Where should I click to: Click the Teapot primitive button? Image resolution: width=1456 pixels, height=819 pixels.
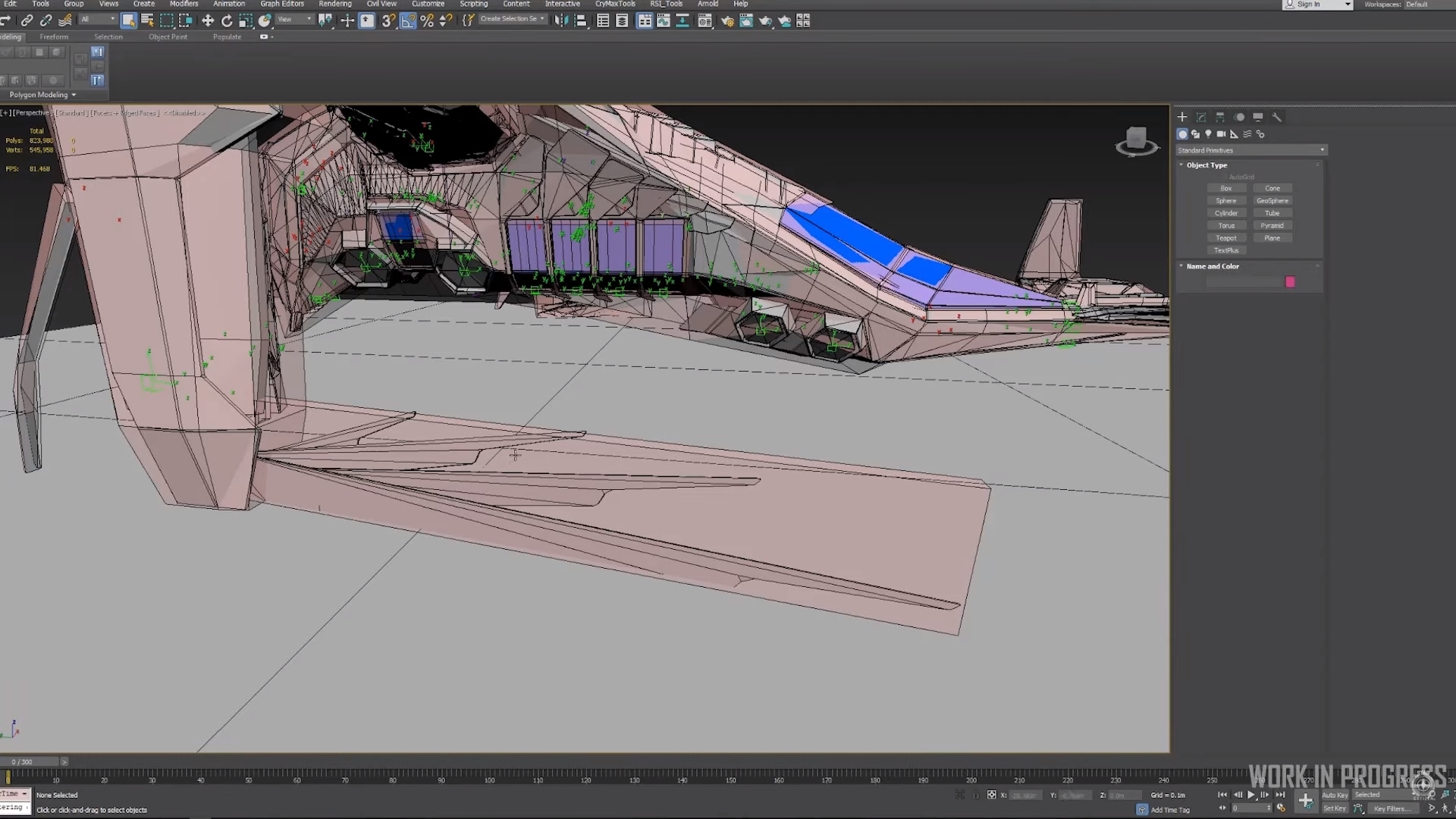(1226, 238)
